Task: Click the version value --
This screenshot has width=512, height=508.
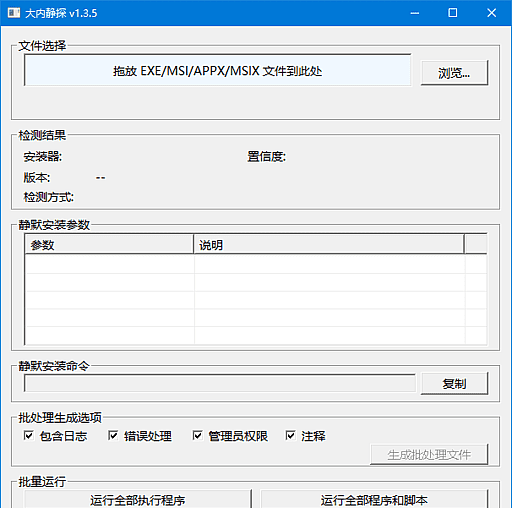Action: tap(100, 178)
